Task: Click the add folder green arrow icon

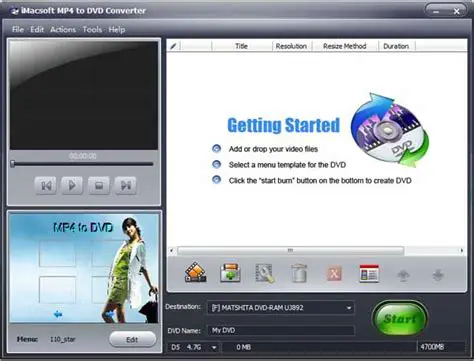Action: pos(230,273)
